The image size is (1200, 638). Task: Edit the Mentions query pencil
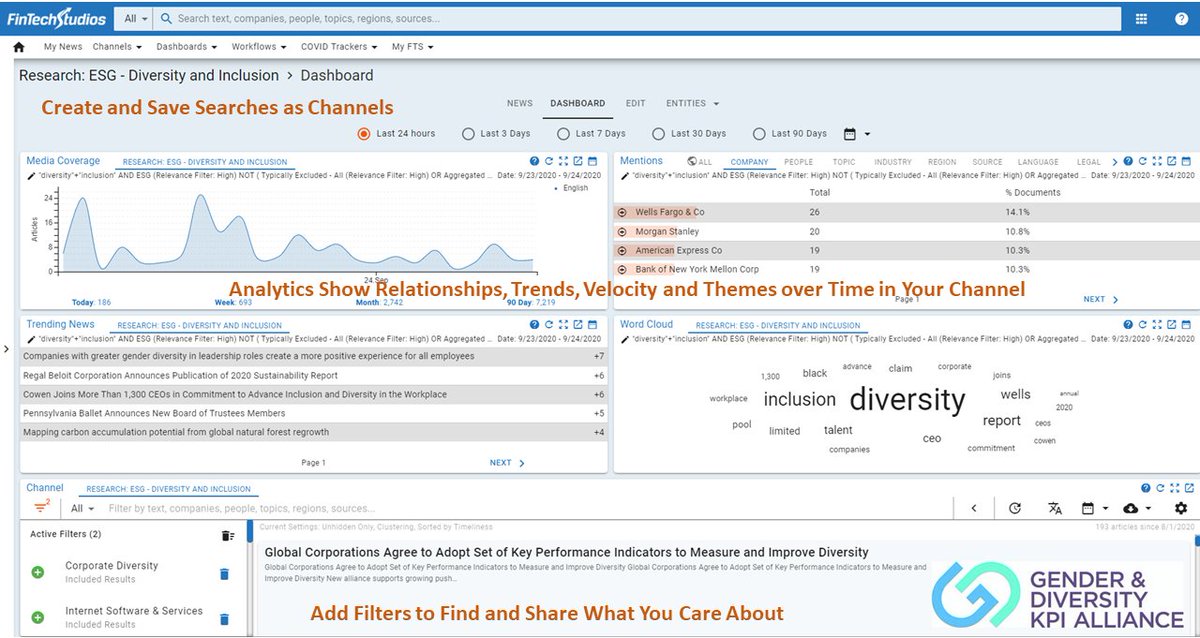click(624, 175)
